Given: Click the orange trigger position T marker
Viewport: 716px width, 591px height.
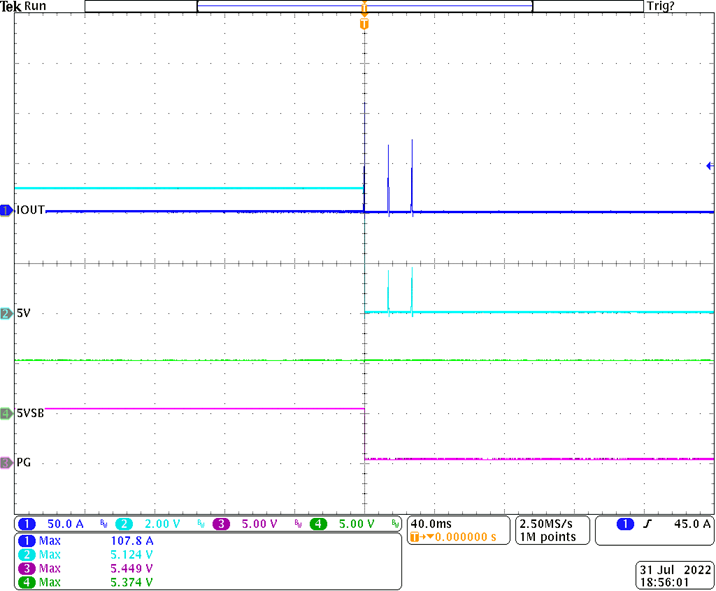Looking at the screenshot, I should pyautogui.click(x=364, y=24).
